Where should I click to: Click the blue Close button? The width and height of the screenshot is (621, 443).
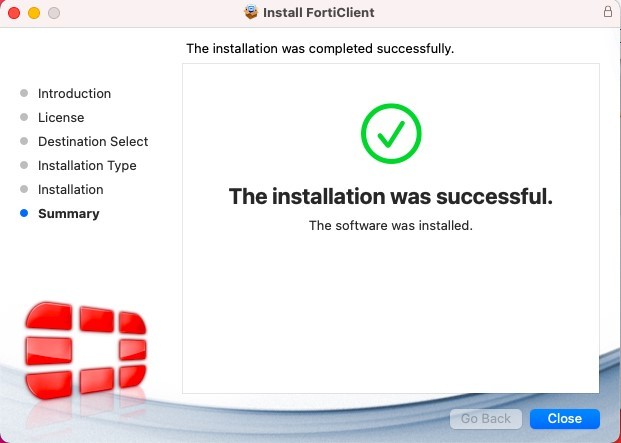point(565,418)
